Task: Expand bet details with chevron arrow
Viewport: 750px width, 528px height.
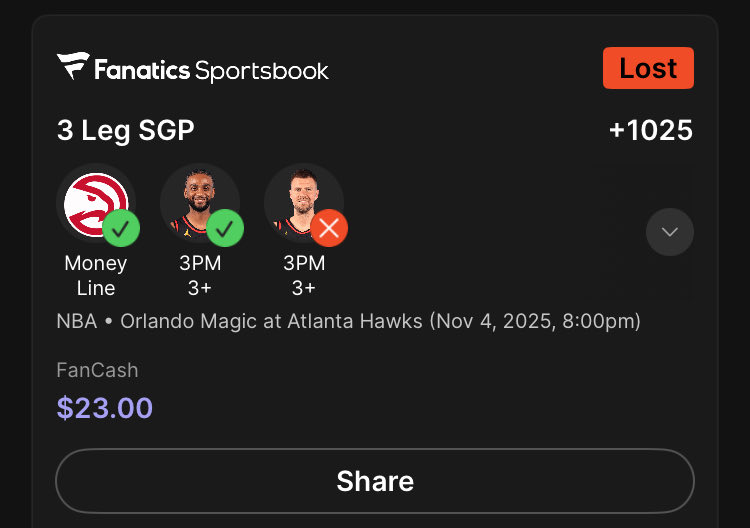Action: [x=670, y=232]
